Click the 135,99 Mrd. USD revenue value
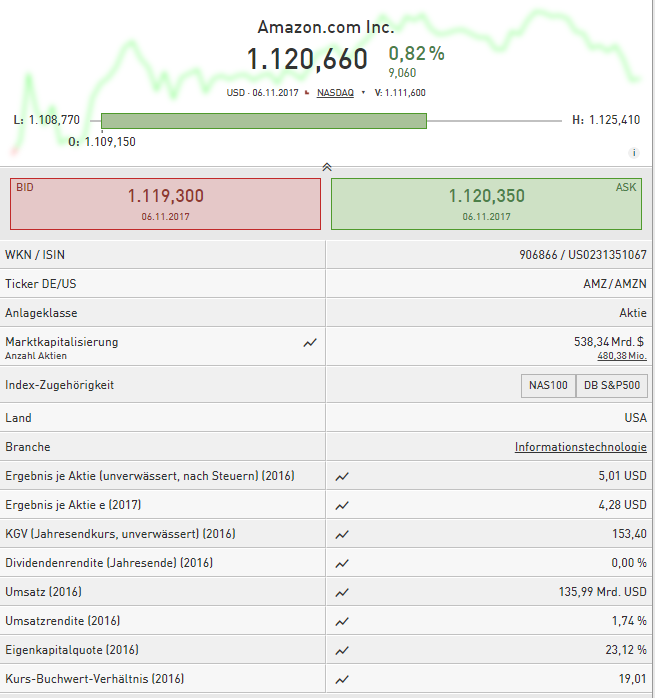655x698 pixels. tap(602, 592)
